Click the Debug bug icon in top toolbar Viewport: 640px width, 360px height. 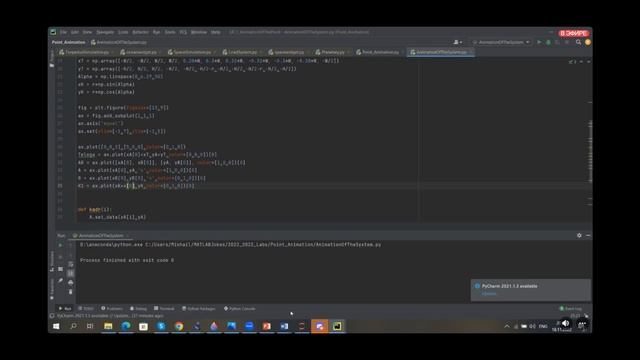[x=548, y=42]
